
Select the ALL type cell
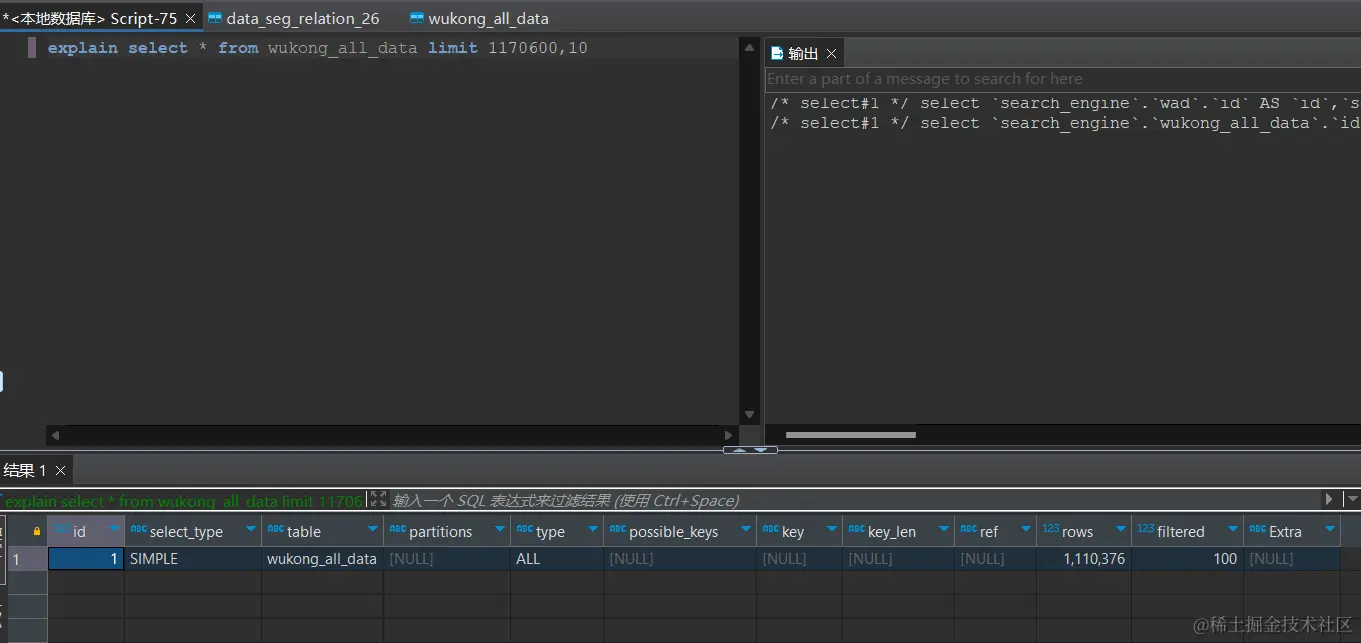coord(557,559)
